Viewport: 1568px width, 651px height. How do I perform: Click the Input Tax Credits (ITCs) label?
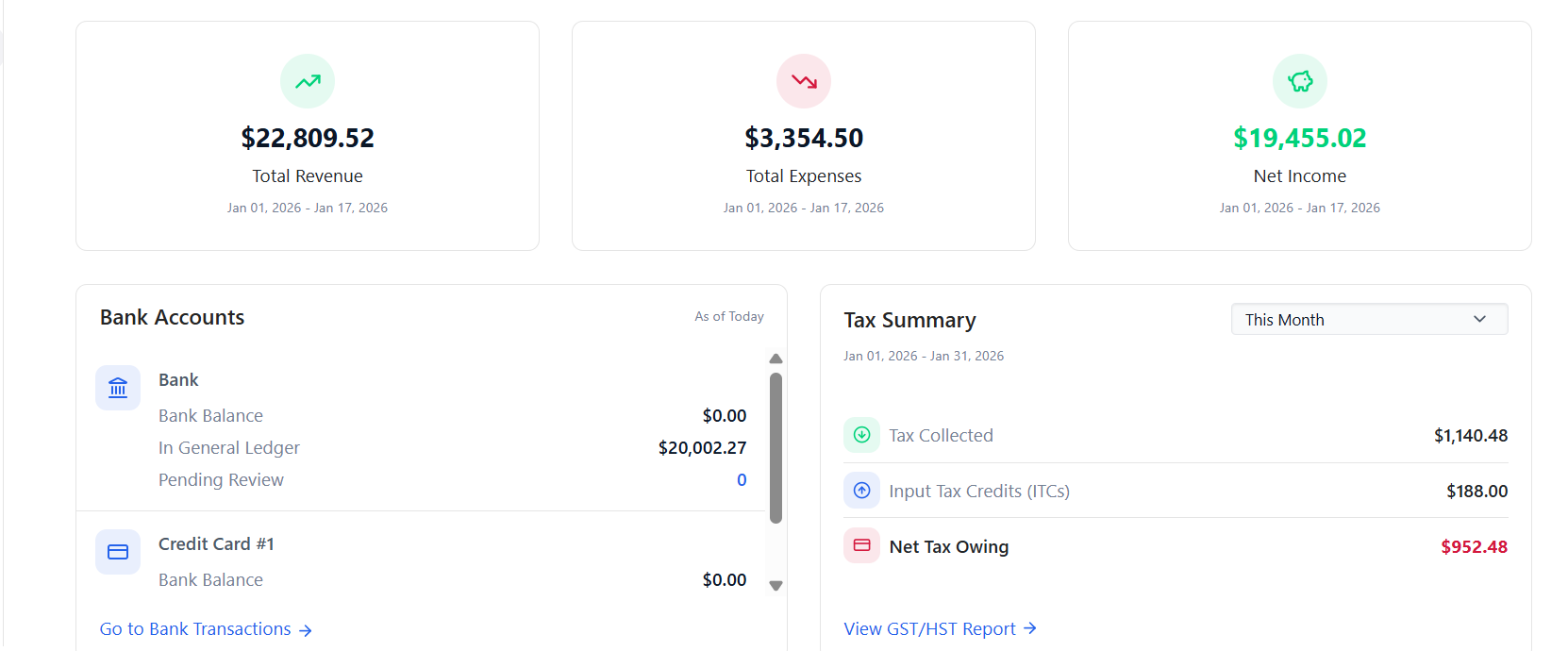pos(979,492)
